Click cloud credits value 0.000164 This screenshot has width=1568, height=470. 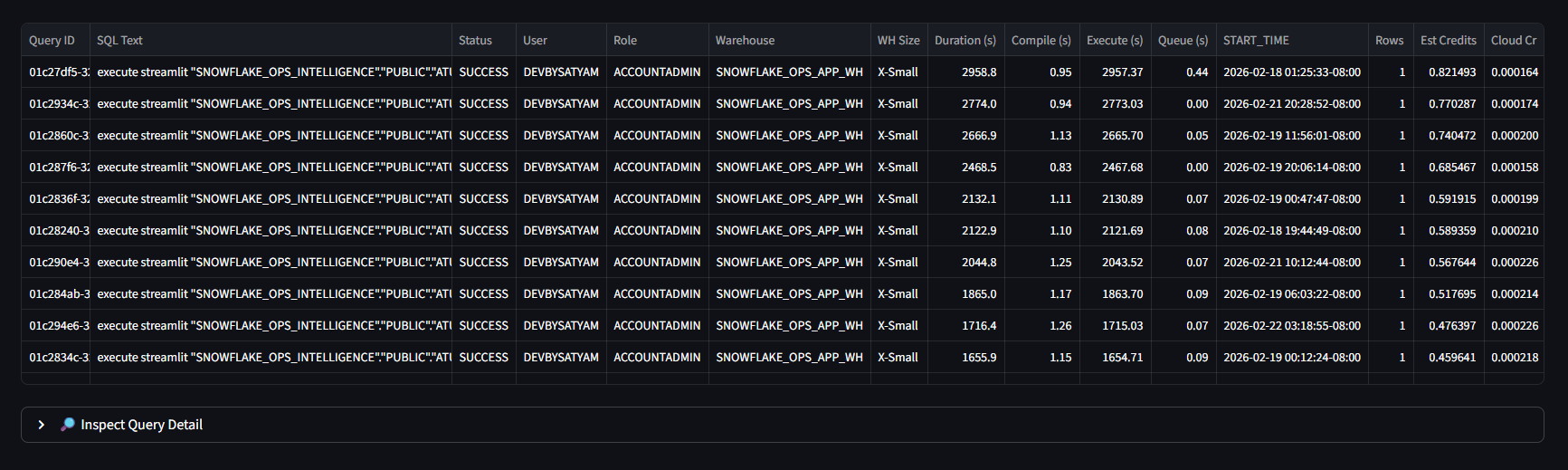point(1515,72)
